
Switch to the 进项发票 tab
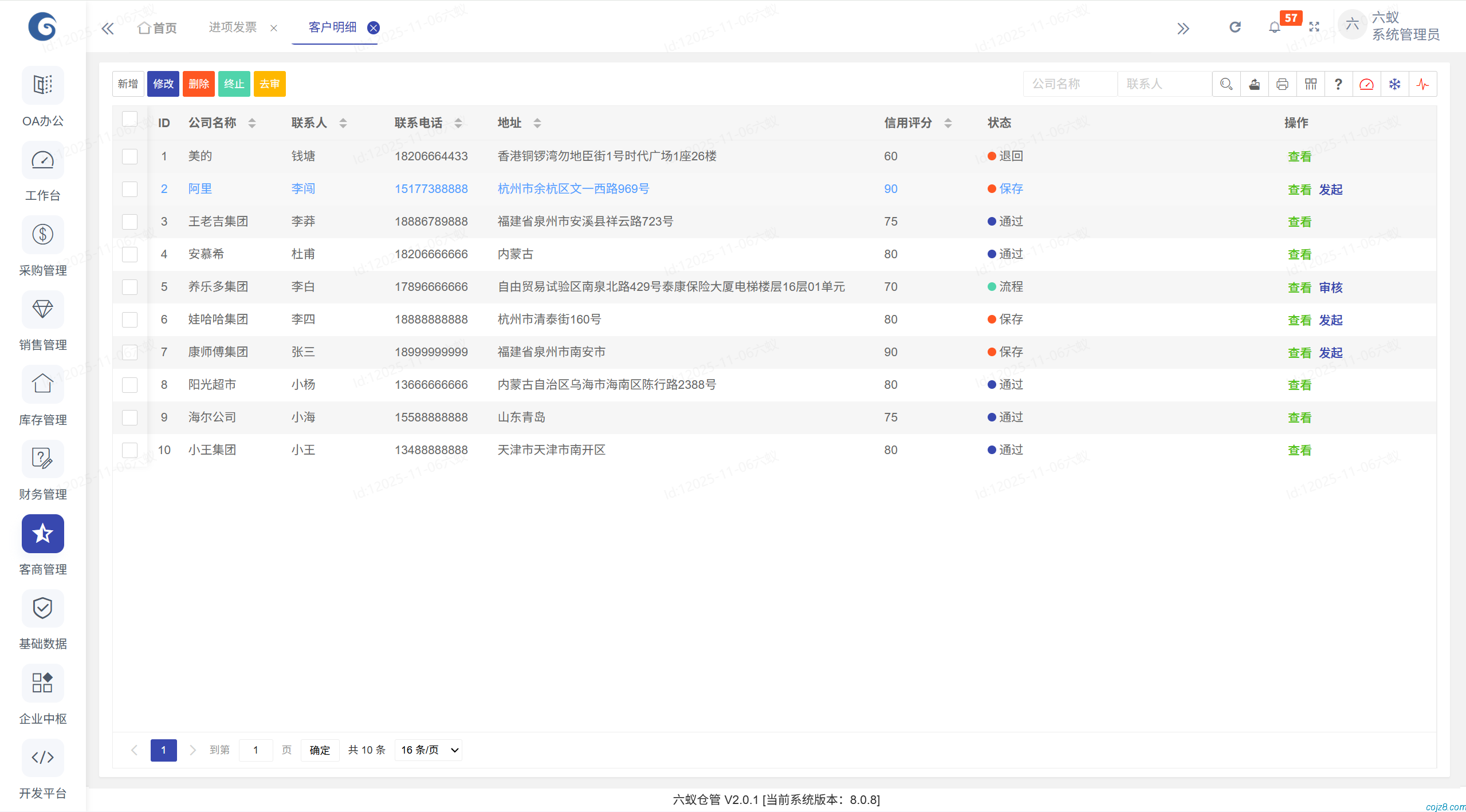tap(233, 27)
